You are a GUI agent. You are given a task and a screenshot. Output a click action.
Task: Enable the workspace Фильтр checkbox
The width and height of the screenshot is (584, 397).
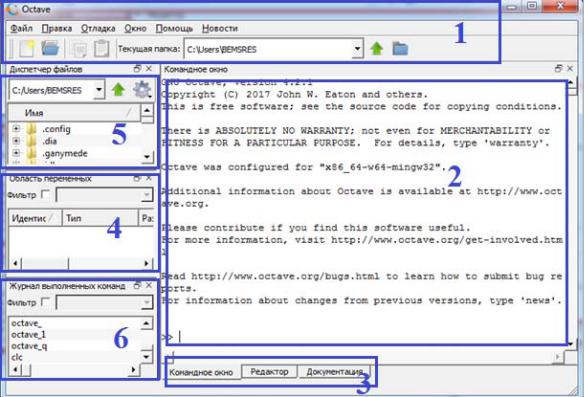pyautogui.click(x=45, y=194)
